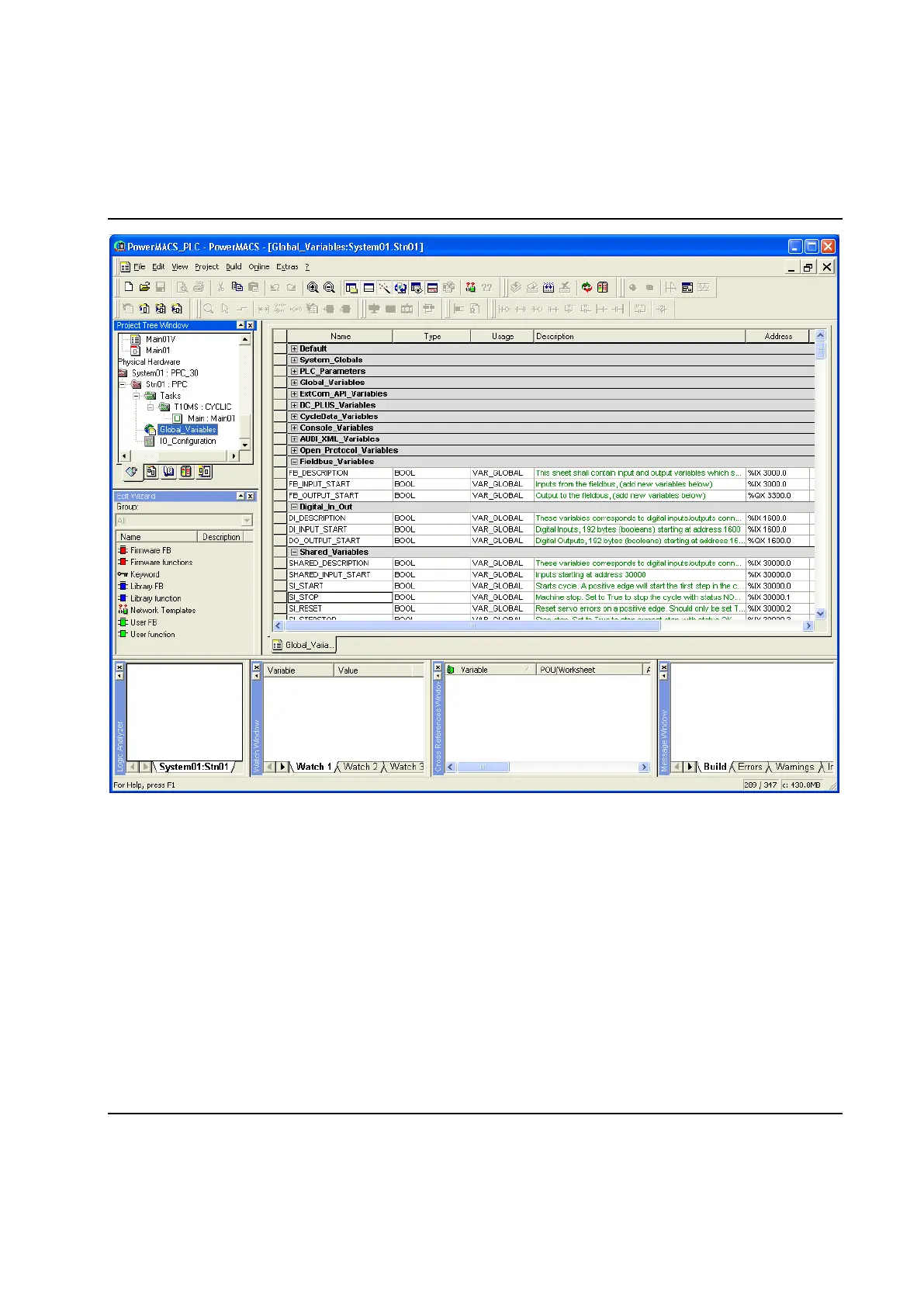Select the Firmware FB entry

[151, 550]
